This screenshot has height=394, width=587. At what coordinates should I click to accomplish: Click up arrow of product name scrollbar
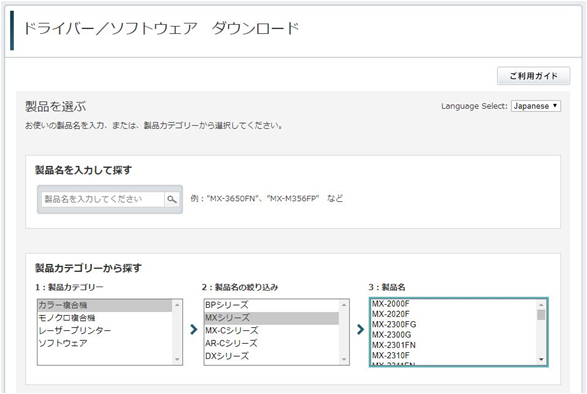click(x=541, y=305)
